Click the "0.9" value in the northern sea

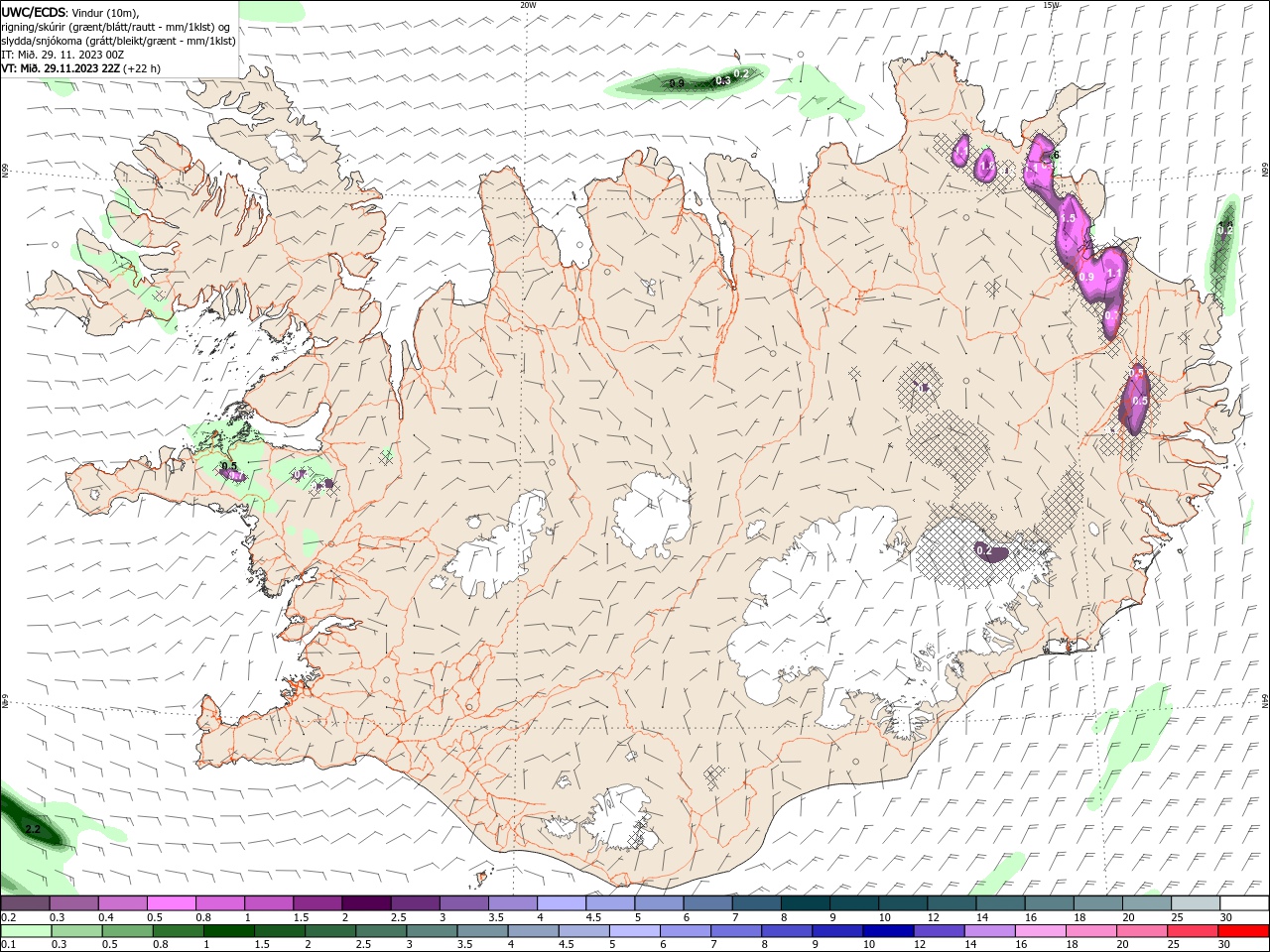(x=677, y=84)
